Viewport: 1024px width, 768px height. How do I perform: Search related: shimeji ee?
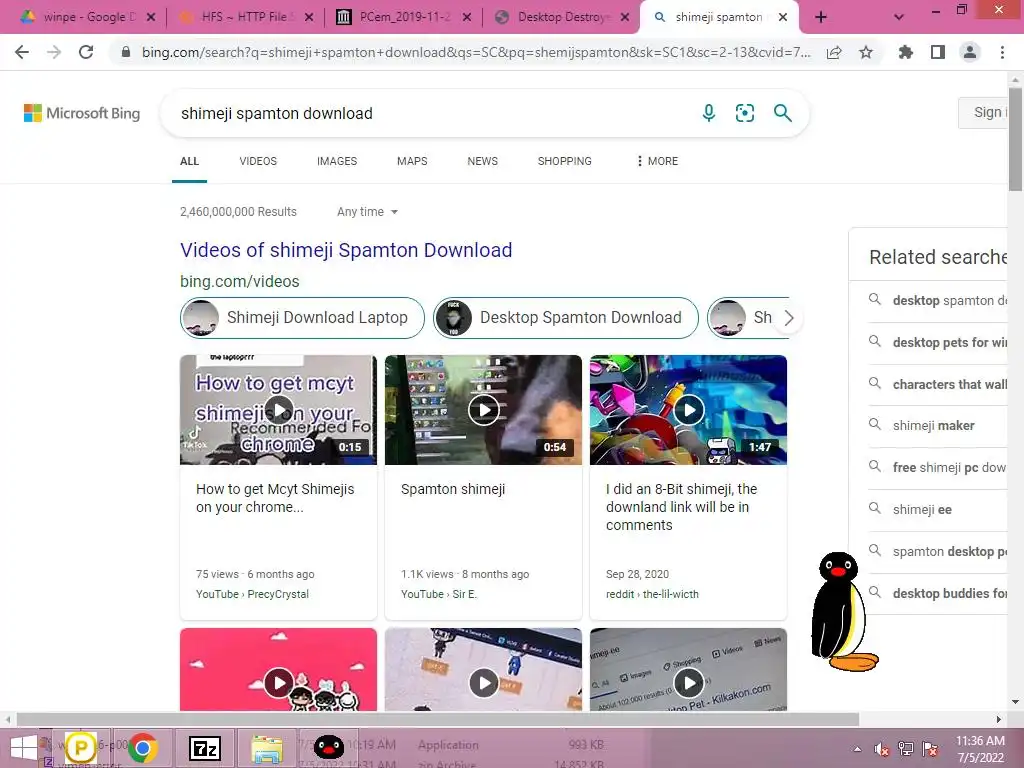pyautogui.click(x=922, y=509)
